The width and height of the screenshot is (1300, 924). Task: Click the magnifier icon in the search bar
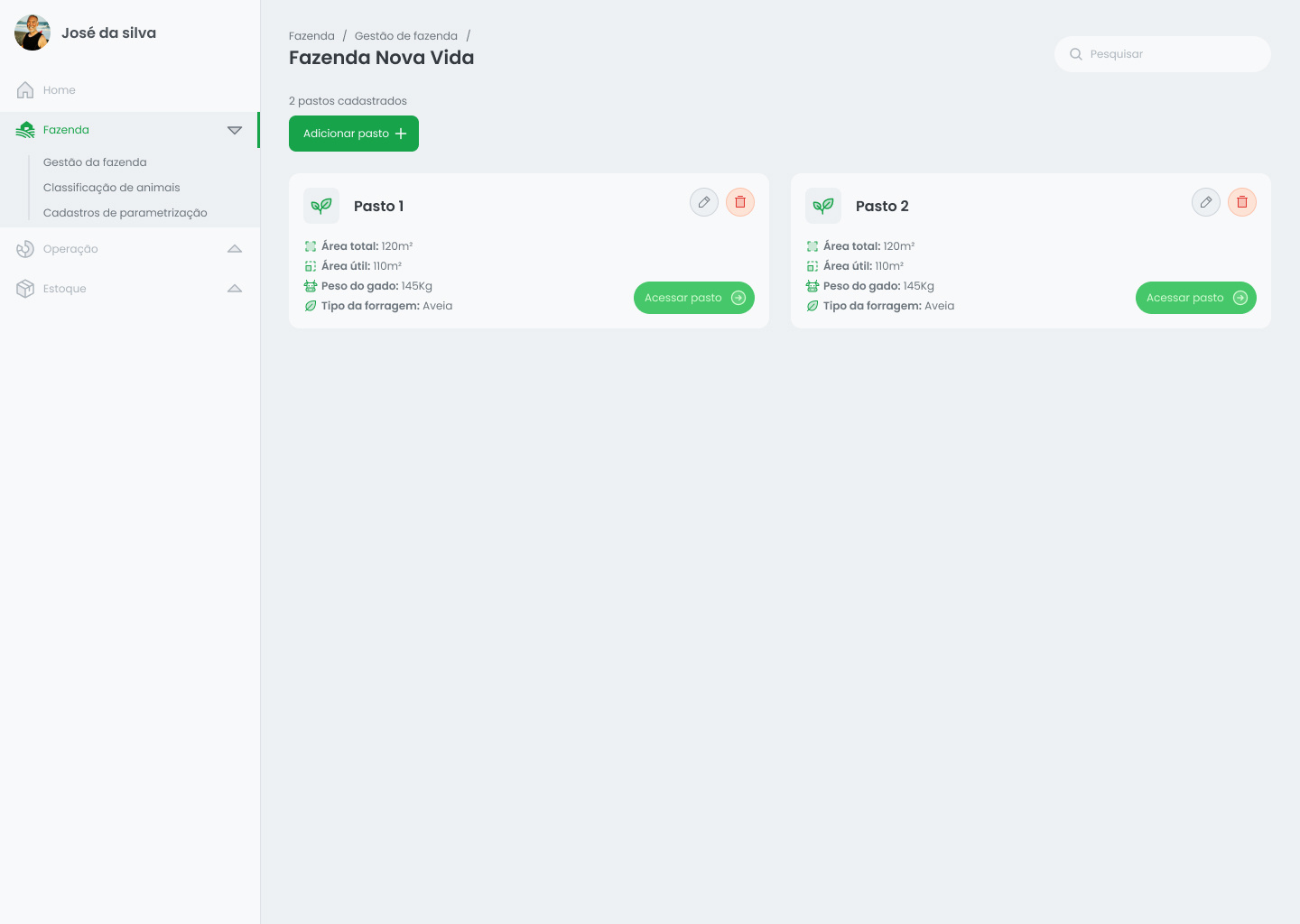(x=1076, y=54)
